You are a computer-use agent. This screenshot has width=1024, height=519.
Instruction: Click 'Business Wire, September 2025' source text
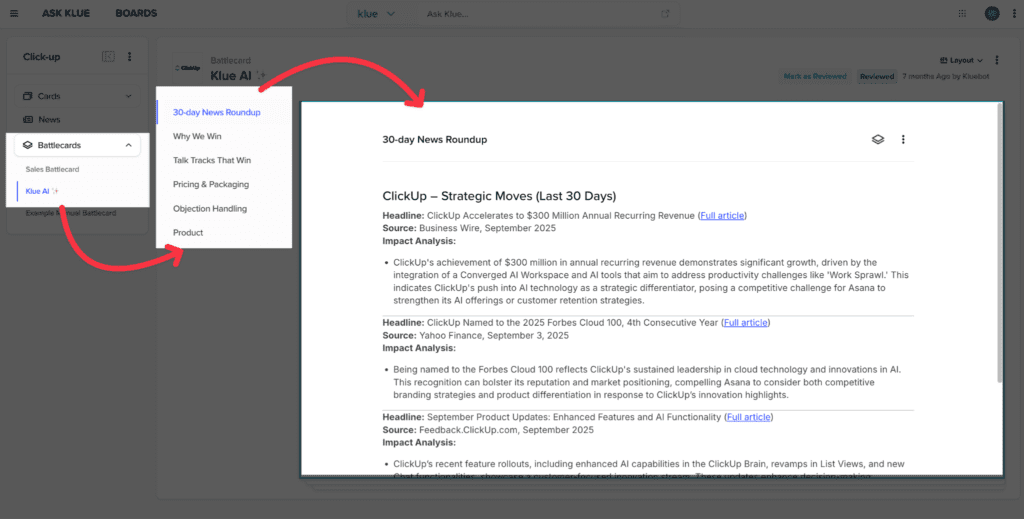(487, 228)
